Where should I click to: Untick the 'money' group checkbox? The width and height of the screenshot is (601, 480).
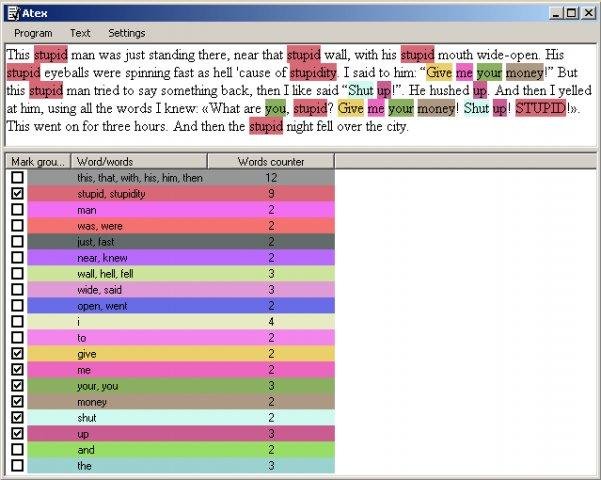pos(17,402)
